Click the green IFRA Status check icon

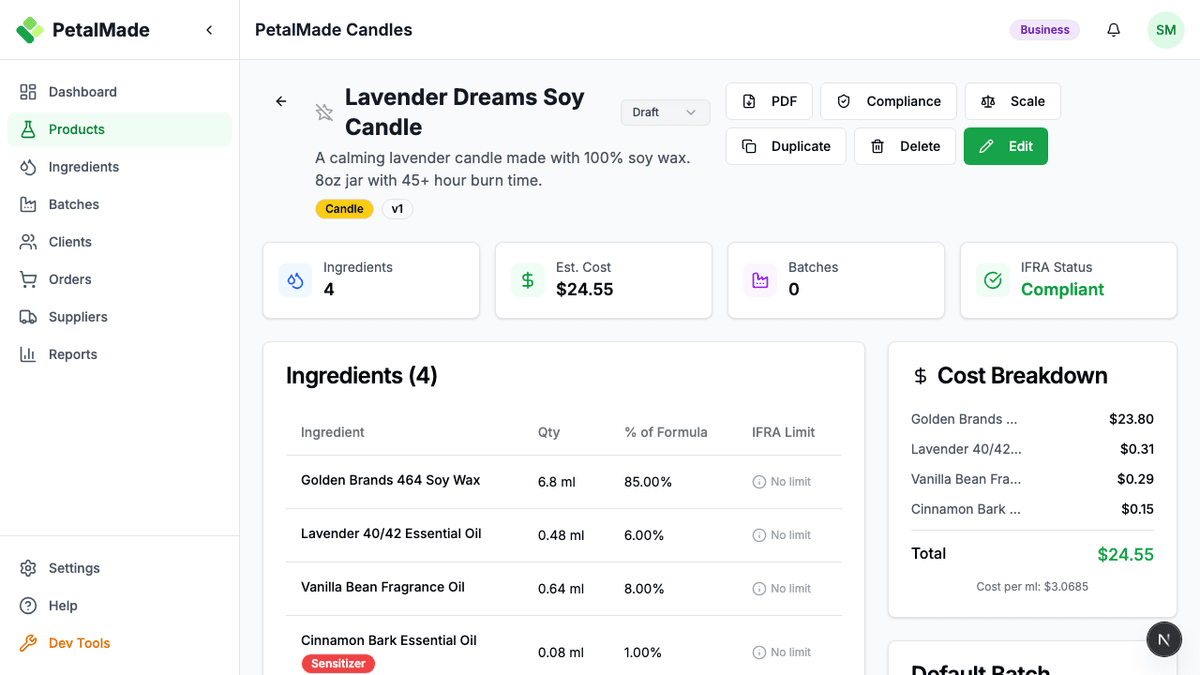pos(992,280)
